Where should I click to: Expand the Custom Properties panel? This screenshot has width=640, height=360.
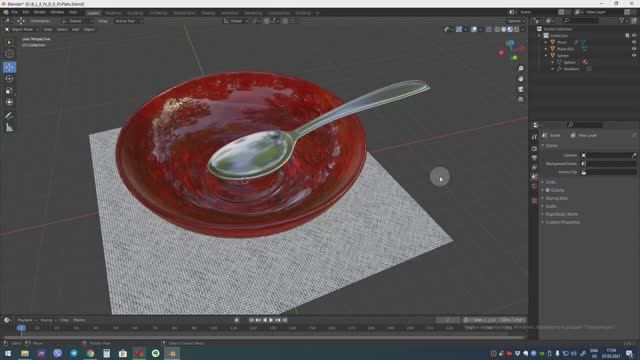[562, 222]
